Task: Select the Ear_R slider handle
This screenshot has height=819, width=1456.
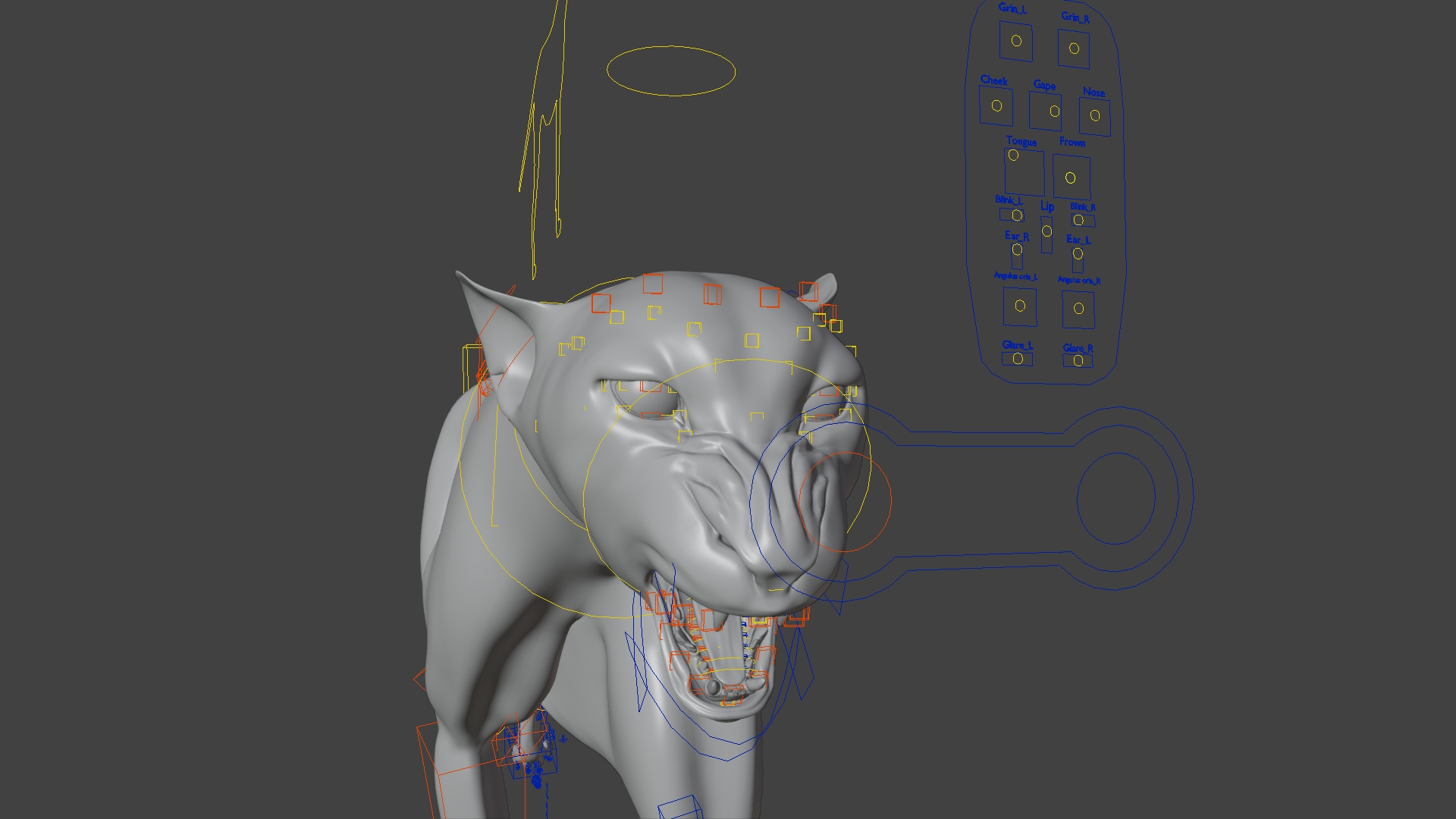Action: click(x=1017, y=249)
